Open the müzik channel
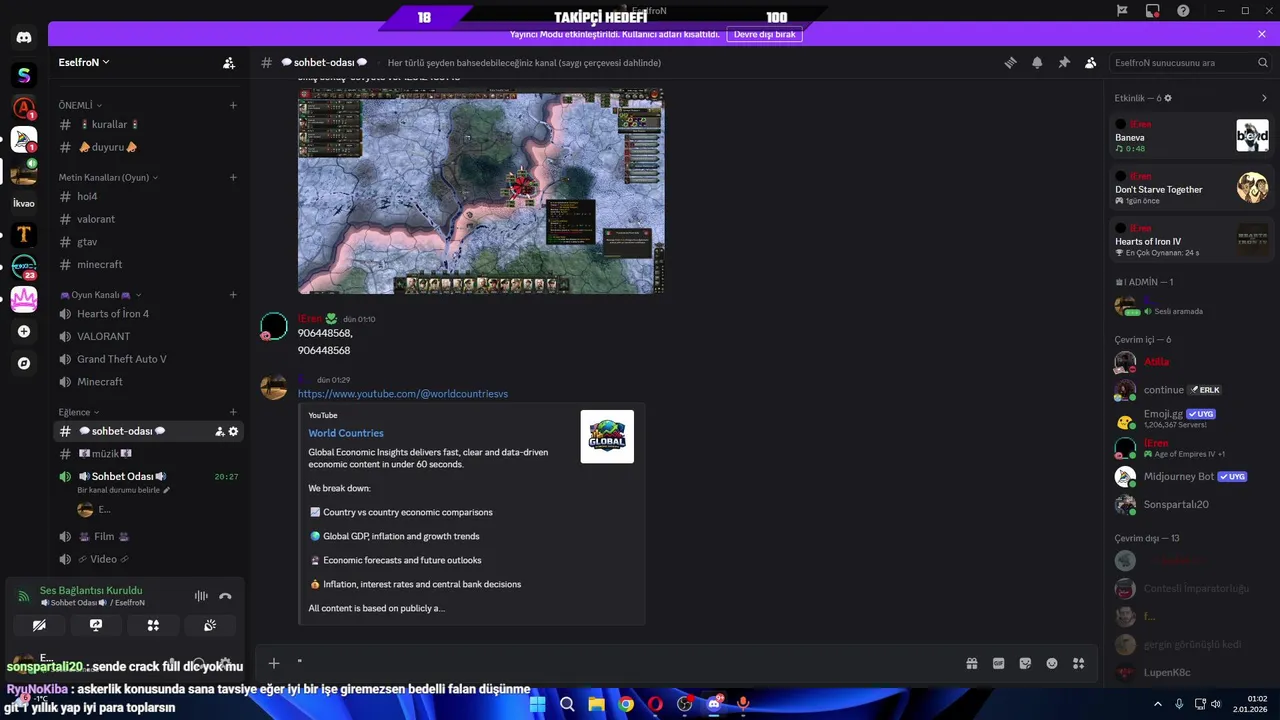 click(x=148, y=454)
